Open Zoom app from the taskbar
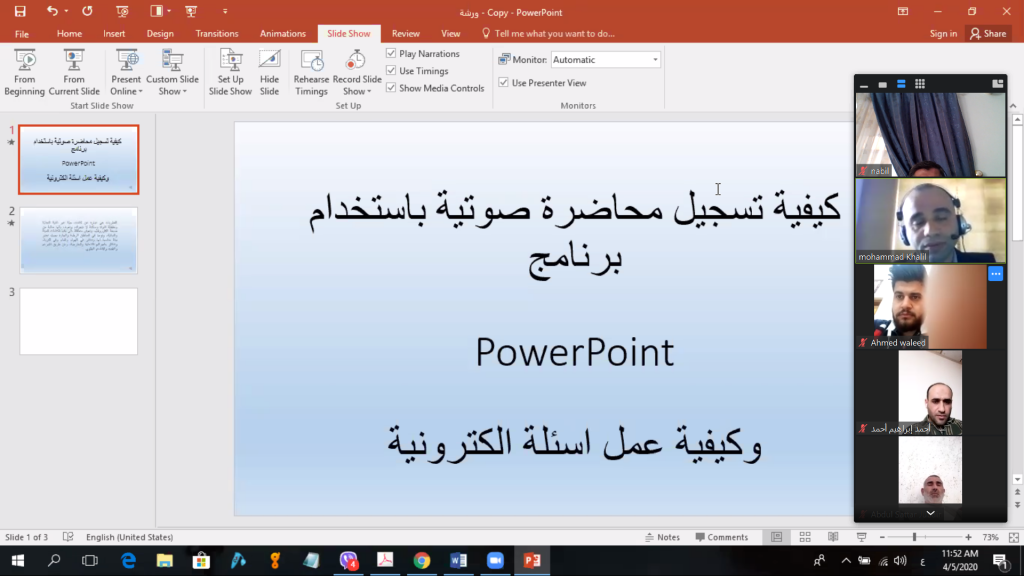Image resolution: width=1024 pixels, height=576 pixels. click(x=494, y=561)
